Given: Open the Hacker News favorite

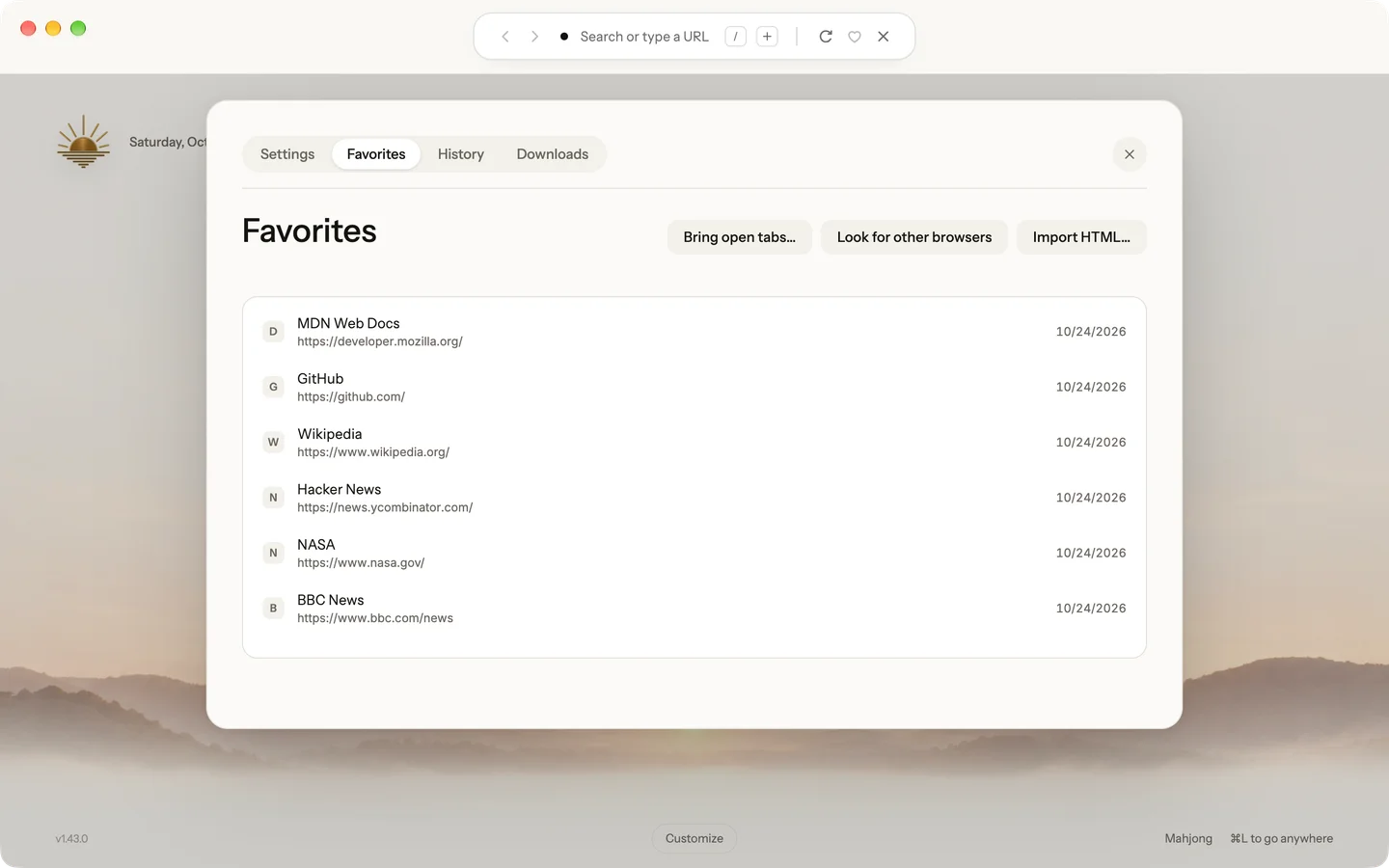Looking at the screenshot, I should (694, 498).
